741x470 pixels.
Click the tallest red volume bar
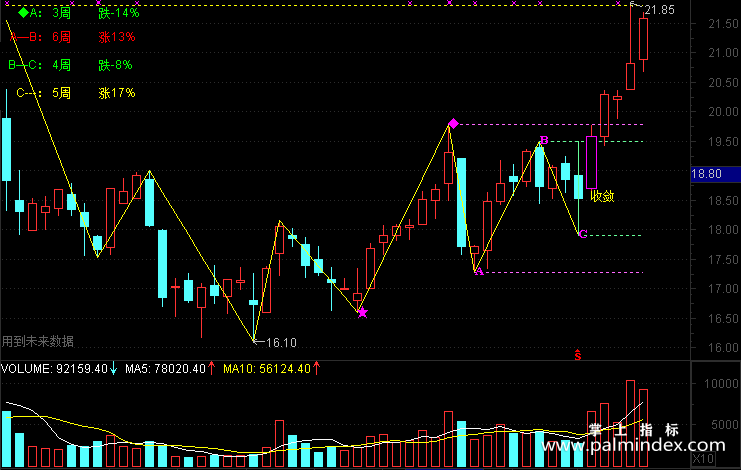[630, 423]
